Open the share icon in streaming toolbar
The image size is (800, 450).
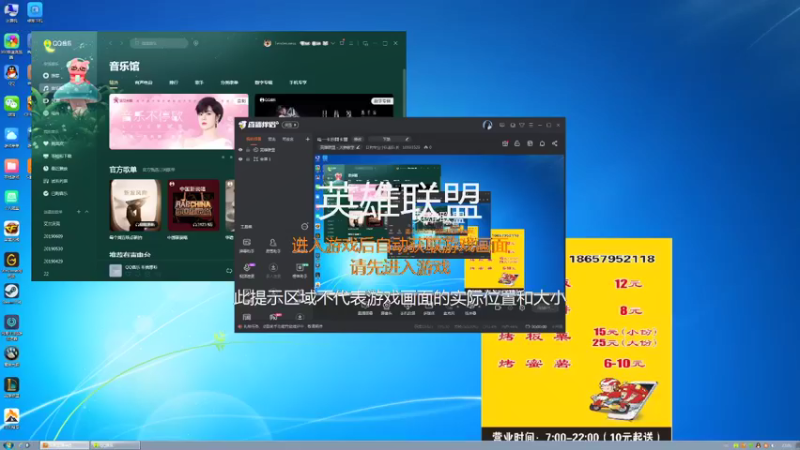coord(555,143)
